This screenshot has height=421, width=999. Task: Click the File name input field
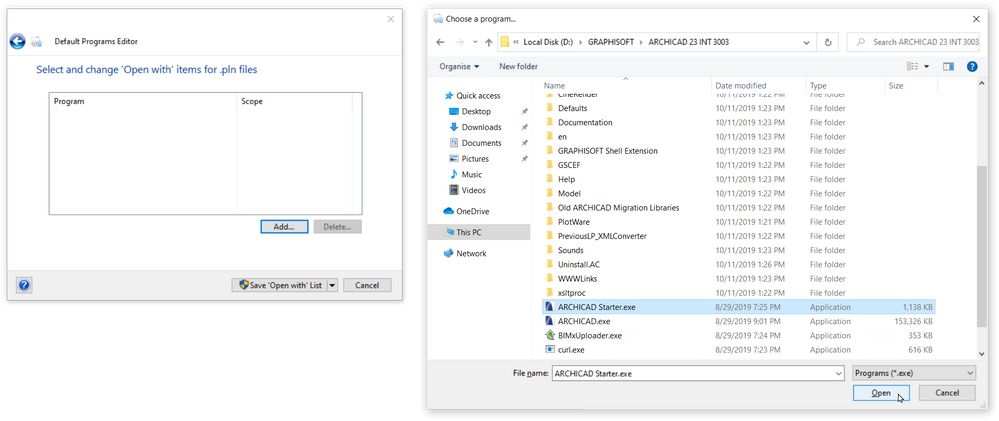[693, 373]
